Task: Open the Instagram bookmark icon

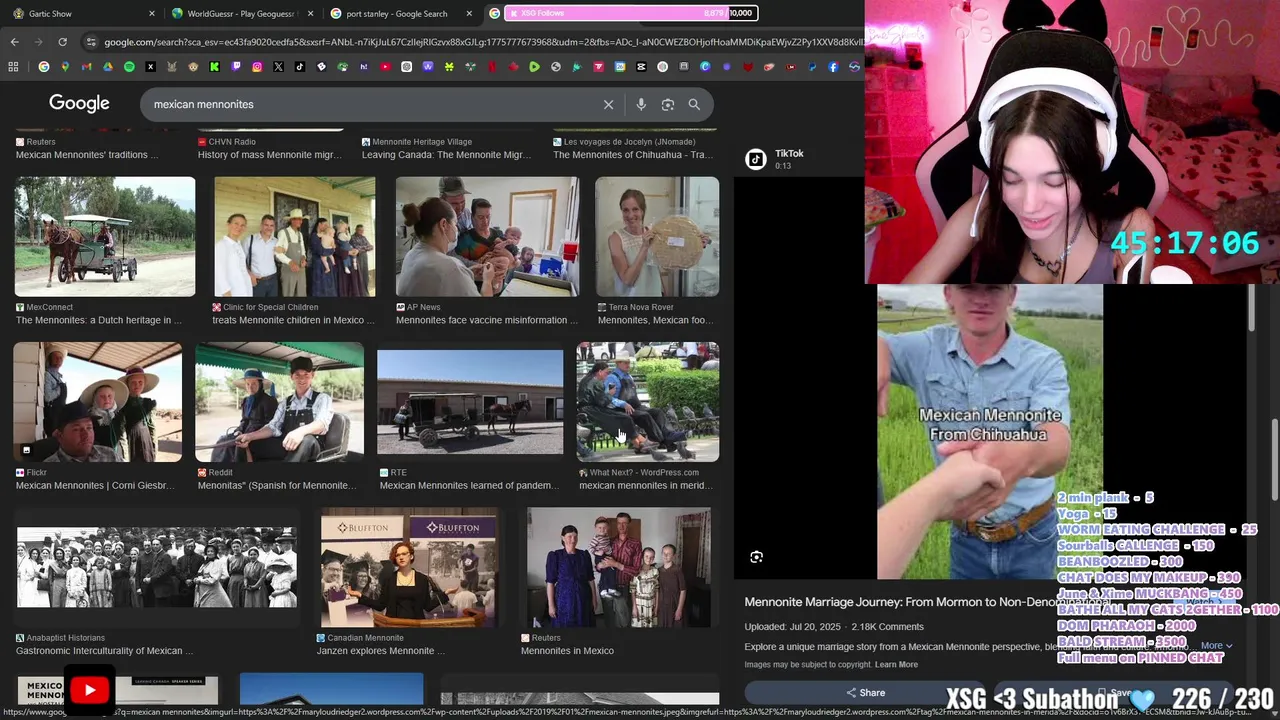Action: point(257,67)
